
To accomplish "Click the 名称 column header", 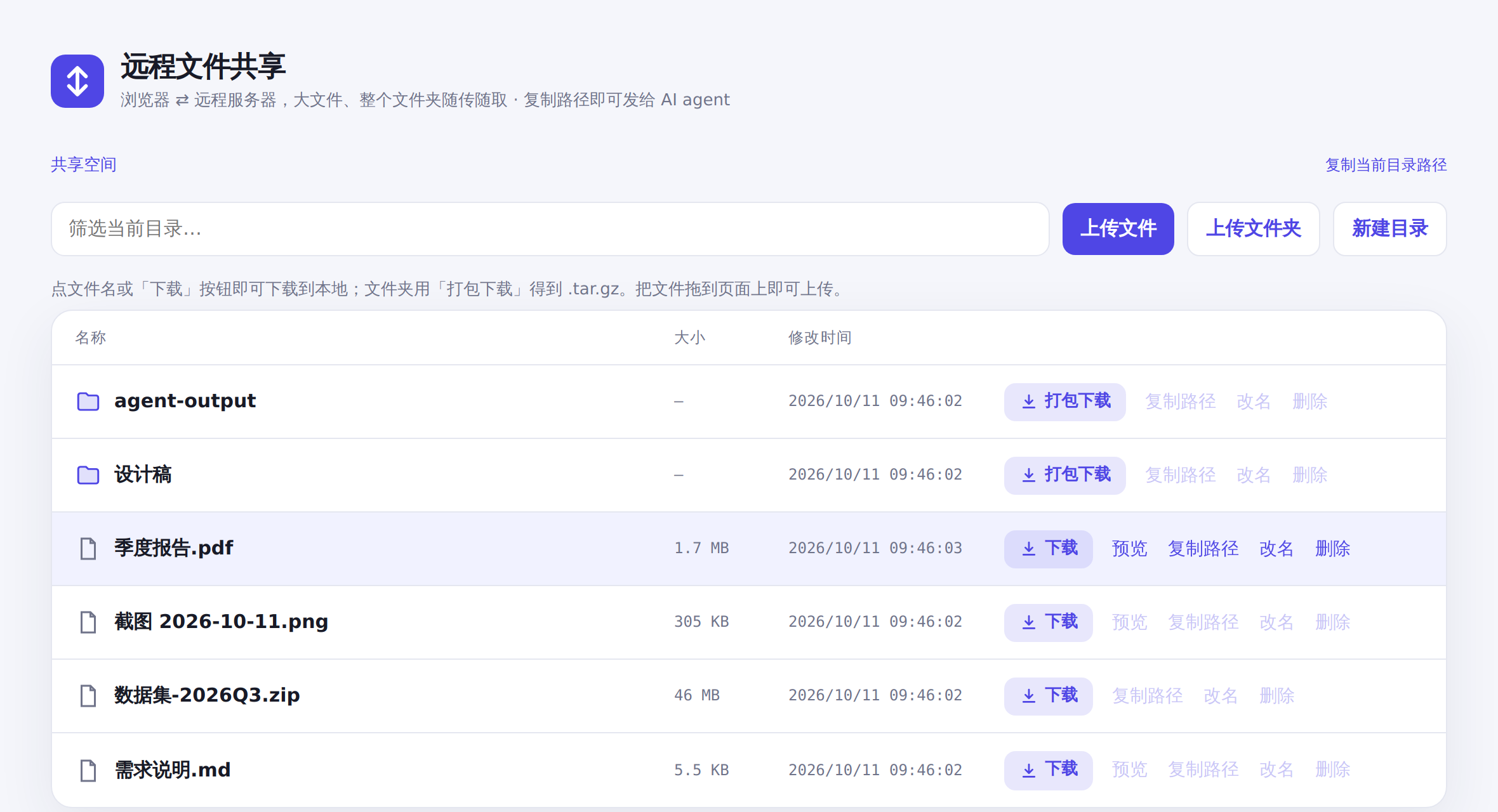I will (91, 337).
